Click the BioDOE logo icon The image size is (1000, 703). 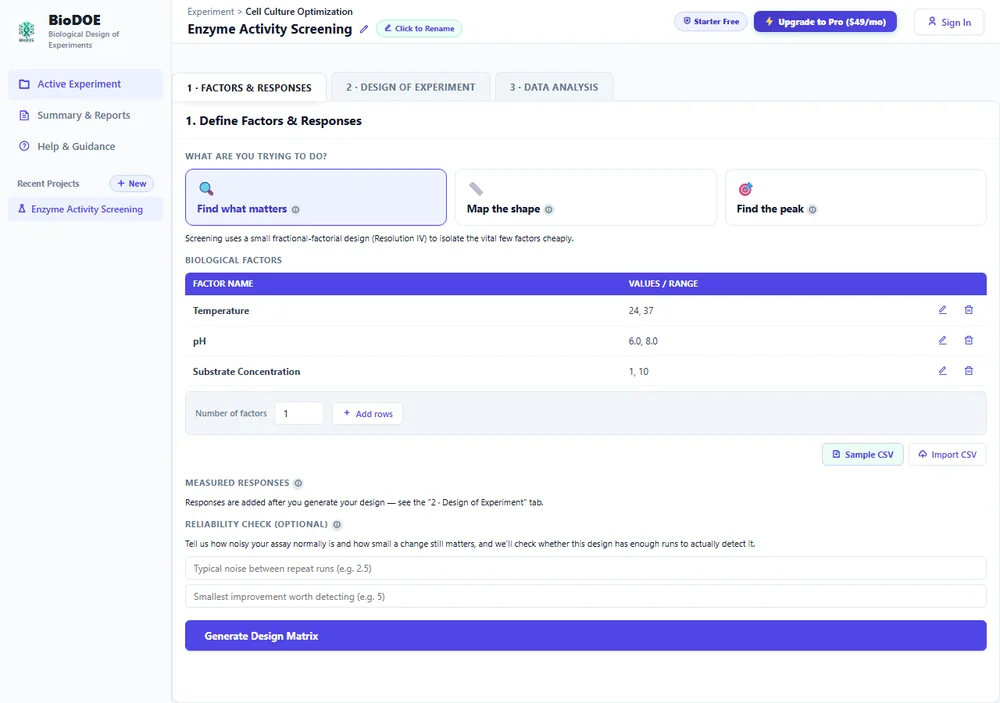point(26,31)
